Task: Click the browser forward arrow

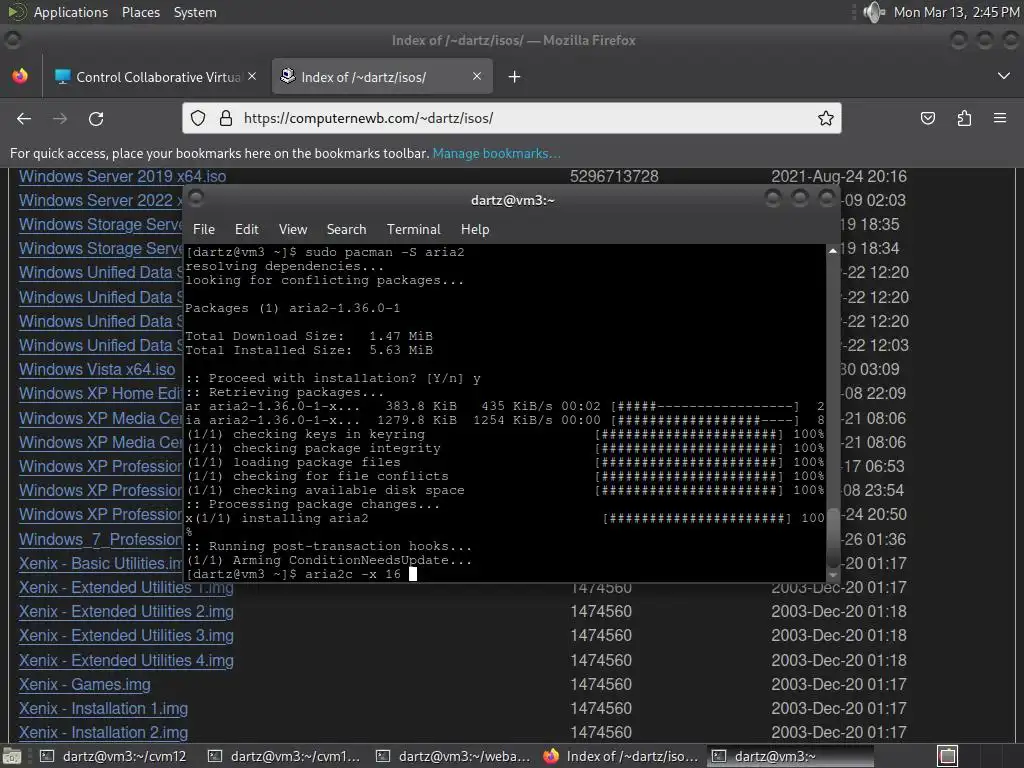Action: (x=60, y=118)
